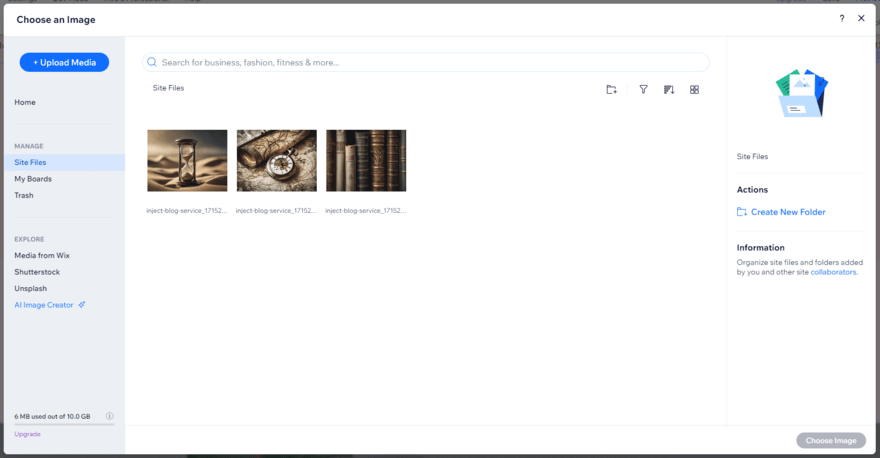
Task: Open the help question mark icon
Action: 841,19
